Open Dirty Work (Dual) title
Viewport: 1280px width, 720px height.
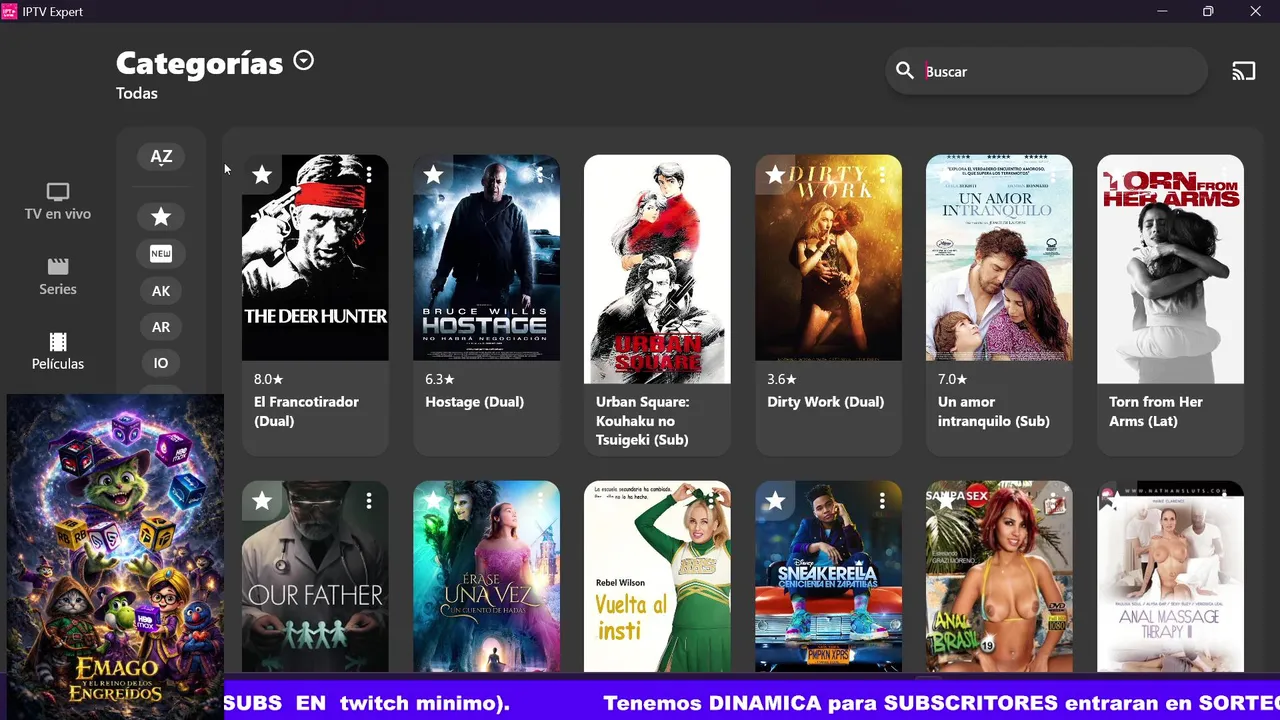[x=825, y=402]
